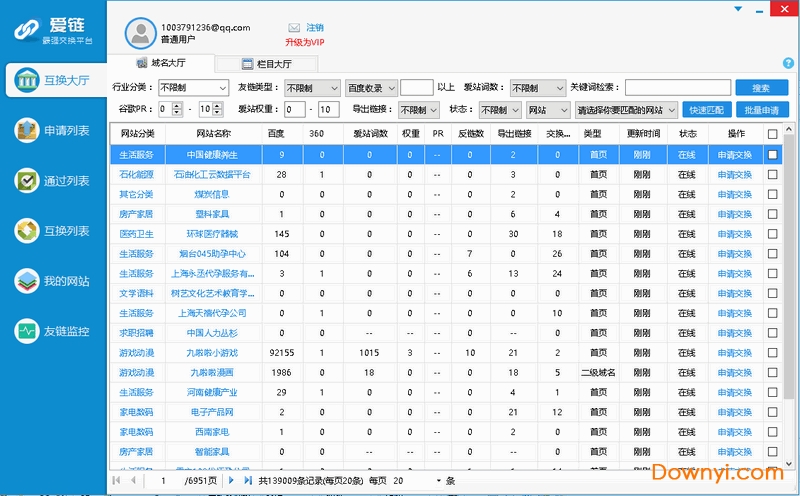Open 我的网站 in the sidebar
The width and height of the screenshot is (800, 496).
click(54, 281)
